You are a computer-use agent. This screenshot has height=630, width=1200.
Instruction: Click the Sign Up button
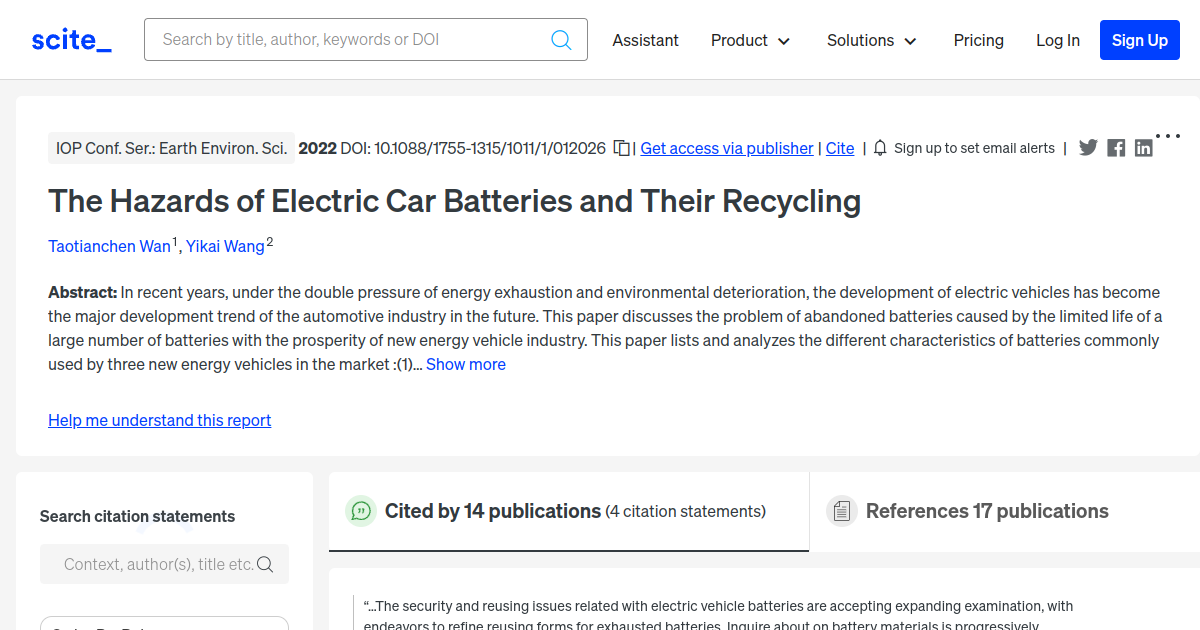(x=1139, y=40)
